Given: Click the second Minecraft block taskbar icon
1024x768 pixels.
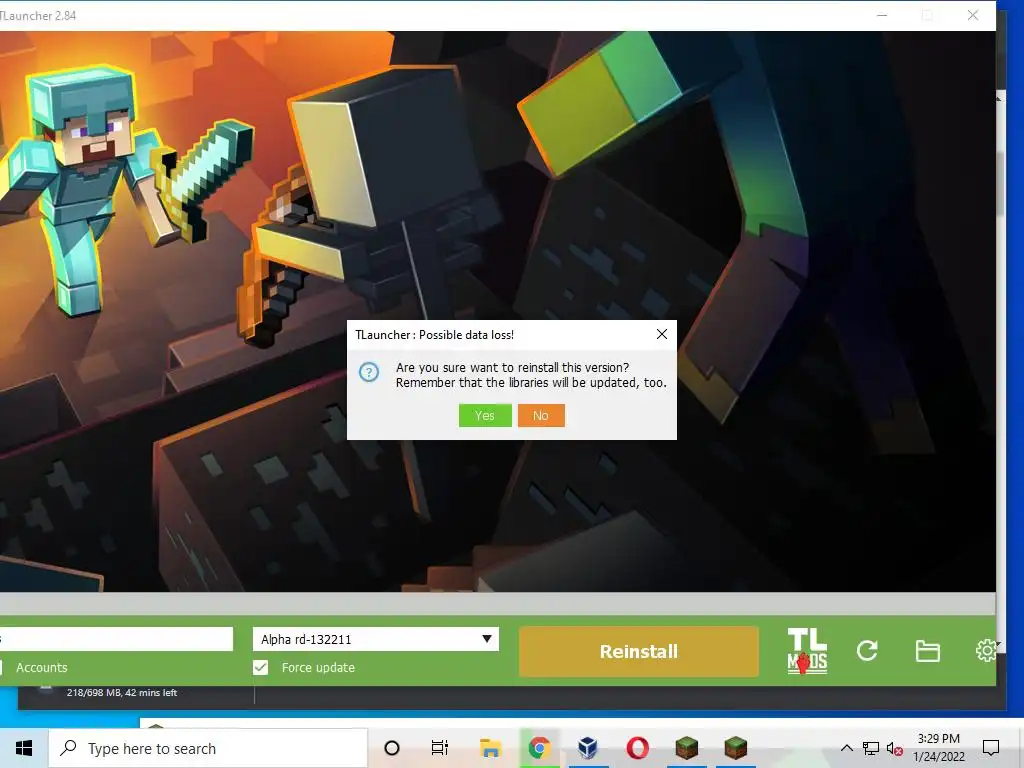Looking at the screenshot, I should 735,748.
